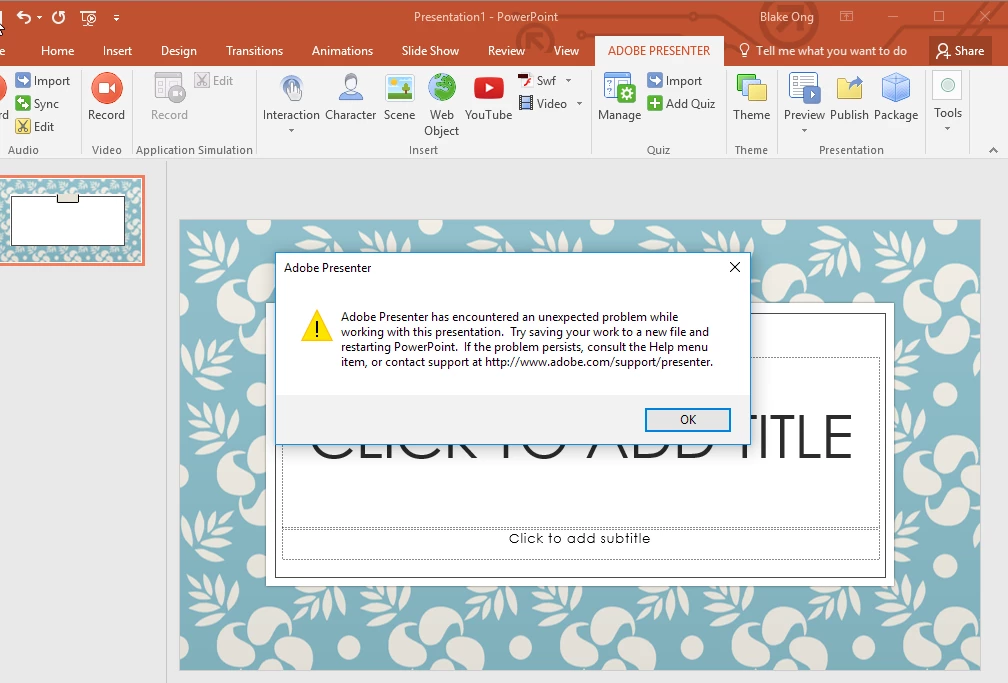Click OK in the Adobe Presenter dialog
Image resolution: width=1008 pixels, height=683 pixels.
pyautogui.click(x=687, y=419)
